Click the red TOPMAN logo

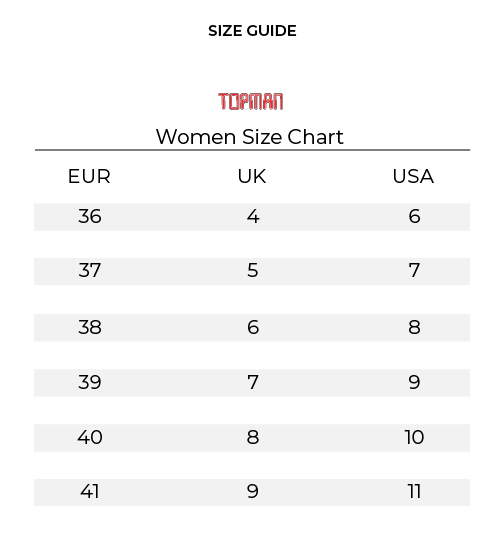tap(250, 101)
